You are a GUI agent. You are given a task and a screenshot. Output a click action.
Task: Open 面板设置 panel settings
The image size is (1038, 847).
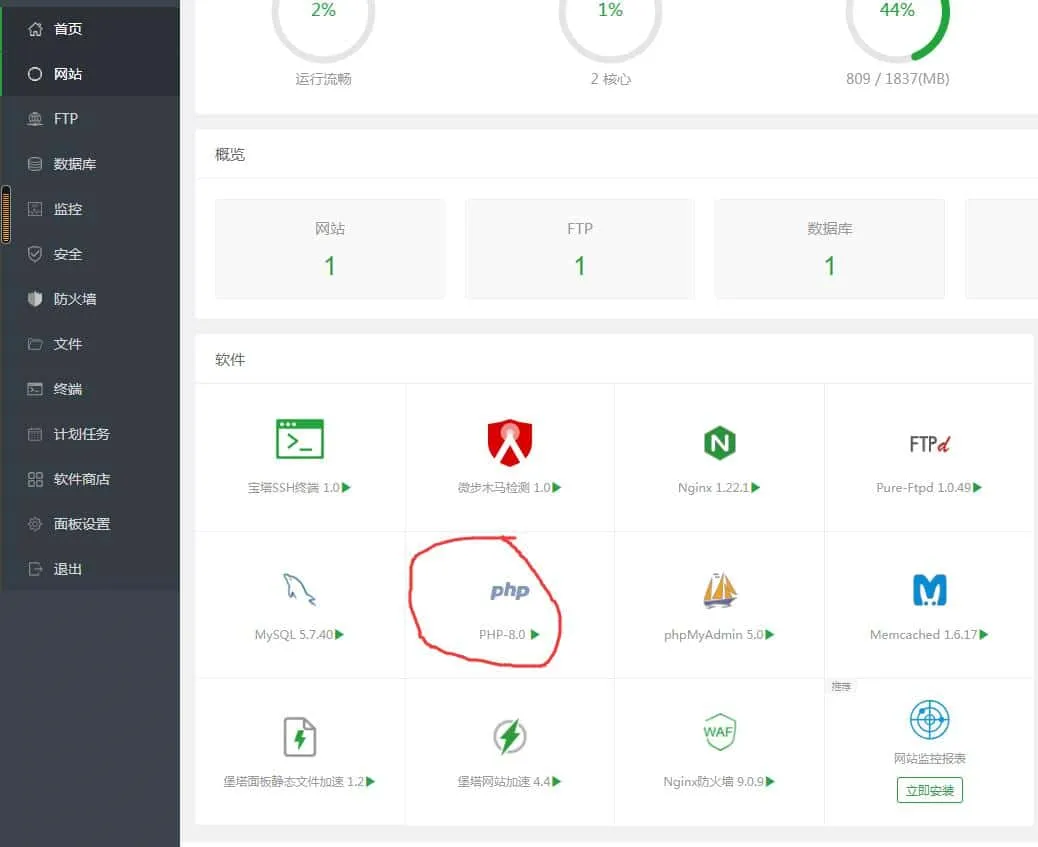pos(90,524)
